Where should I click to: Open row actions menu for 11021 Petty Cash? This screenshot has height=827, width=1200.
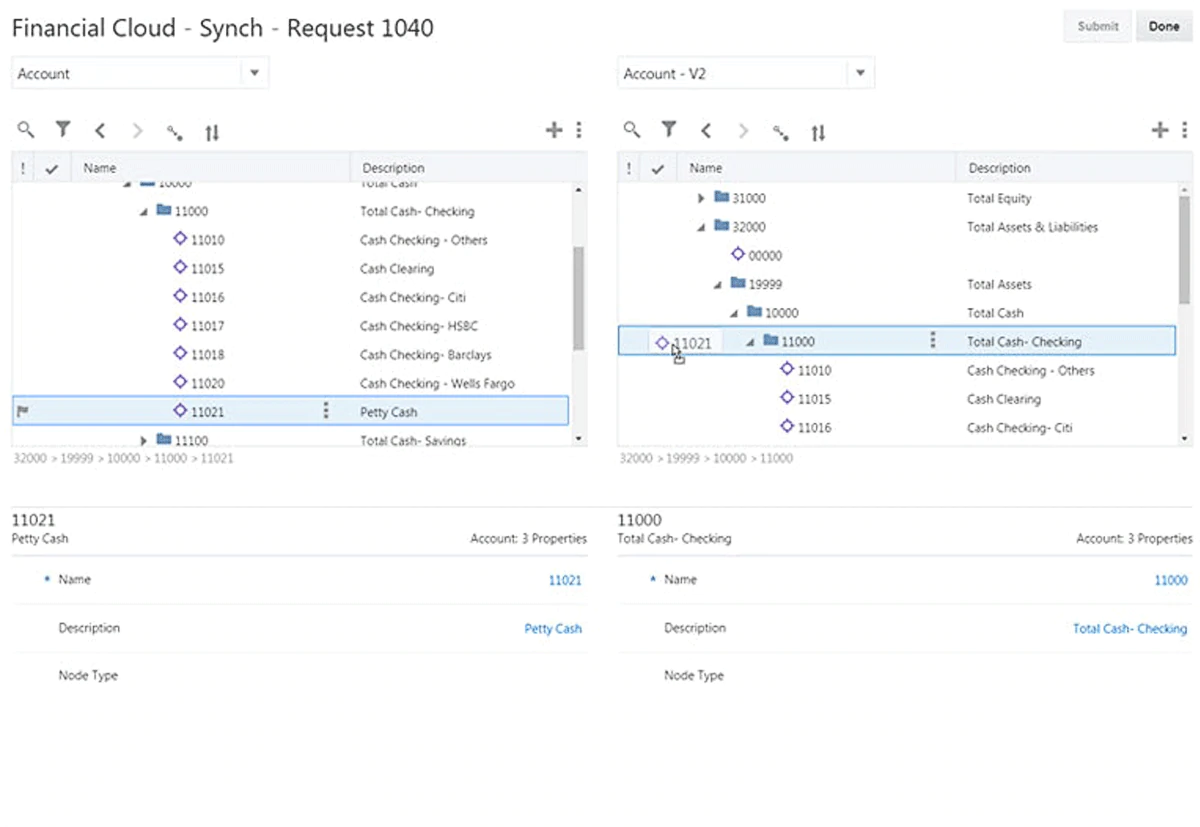[326, 411]
